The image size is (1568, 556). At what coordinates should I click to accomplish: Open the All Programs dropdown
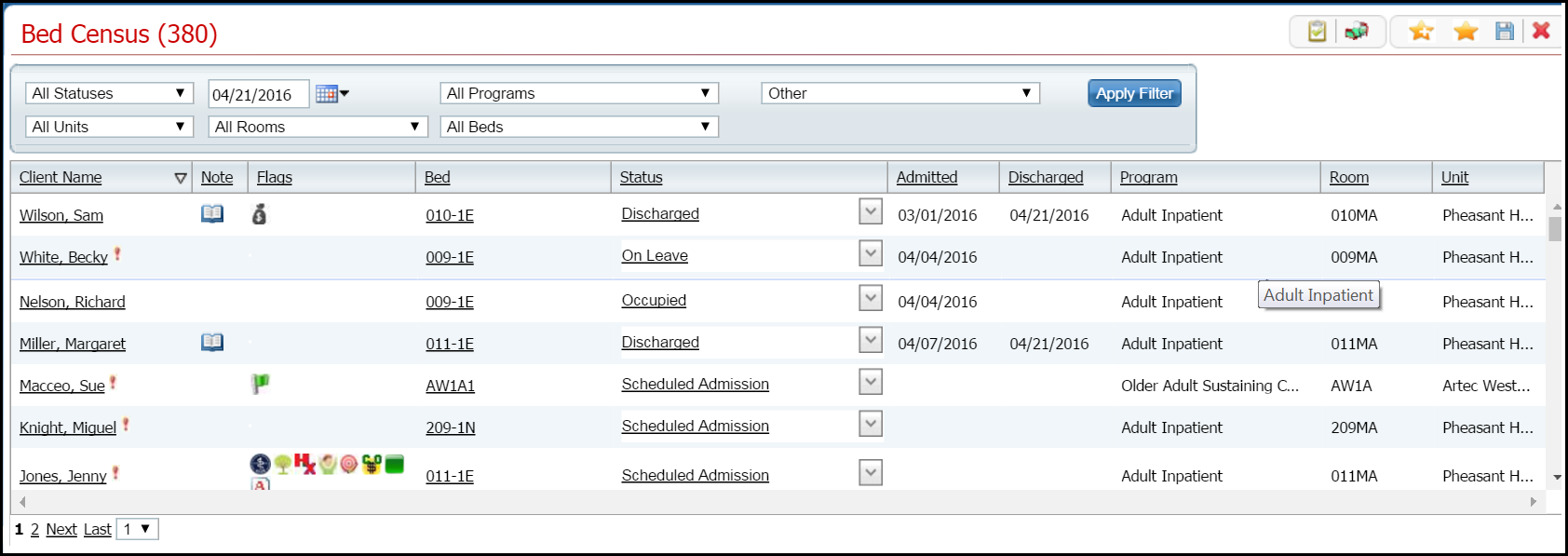pyautogui.click(x=578, y=93)
